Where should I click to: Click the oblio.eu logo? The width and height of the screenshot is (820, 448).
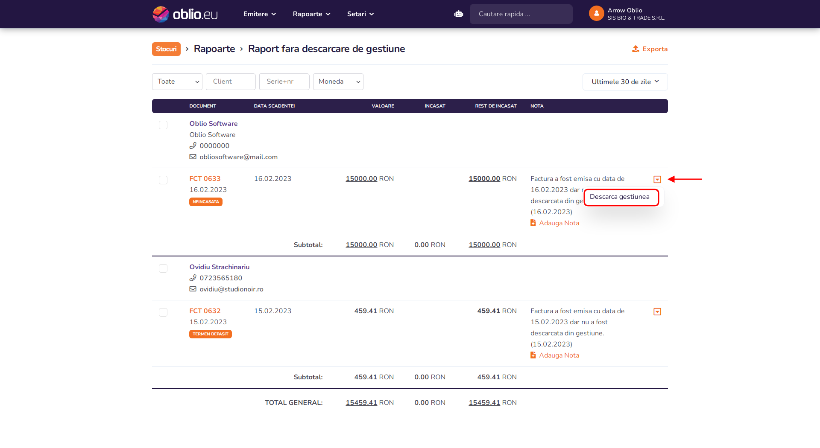pyautogui.click(x=185, y=14)
